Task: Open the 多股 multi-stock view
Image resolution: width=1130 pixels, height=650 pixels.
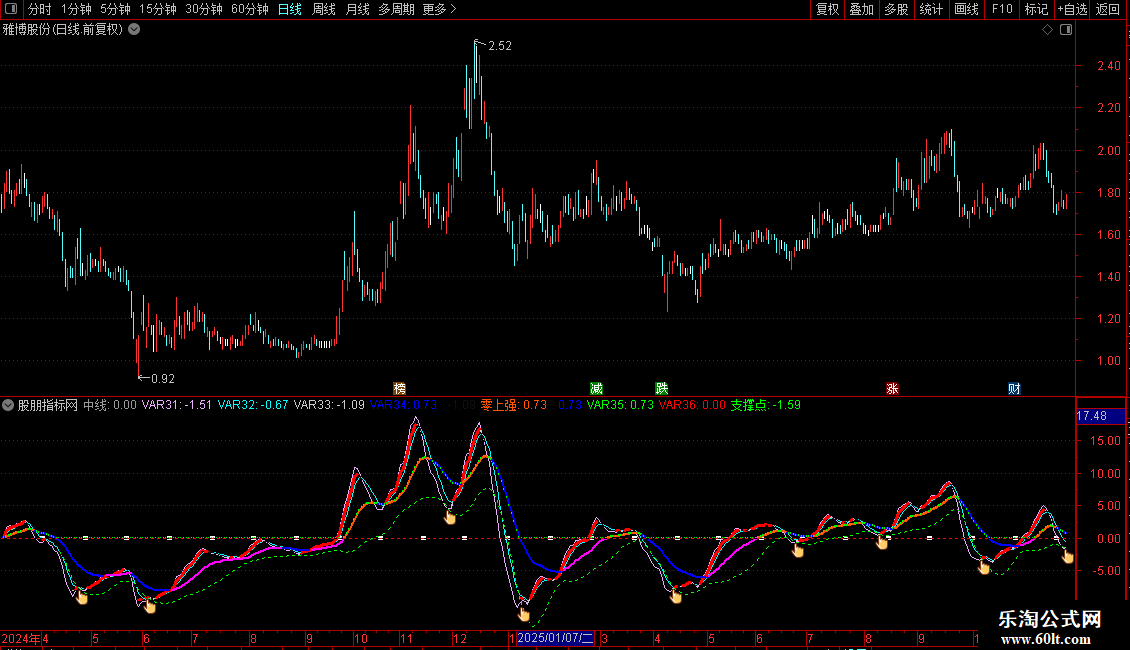Action: point(897,9)
